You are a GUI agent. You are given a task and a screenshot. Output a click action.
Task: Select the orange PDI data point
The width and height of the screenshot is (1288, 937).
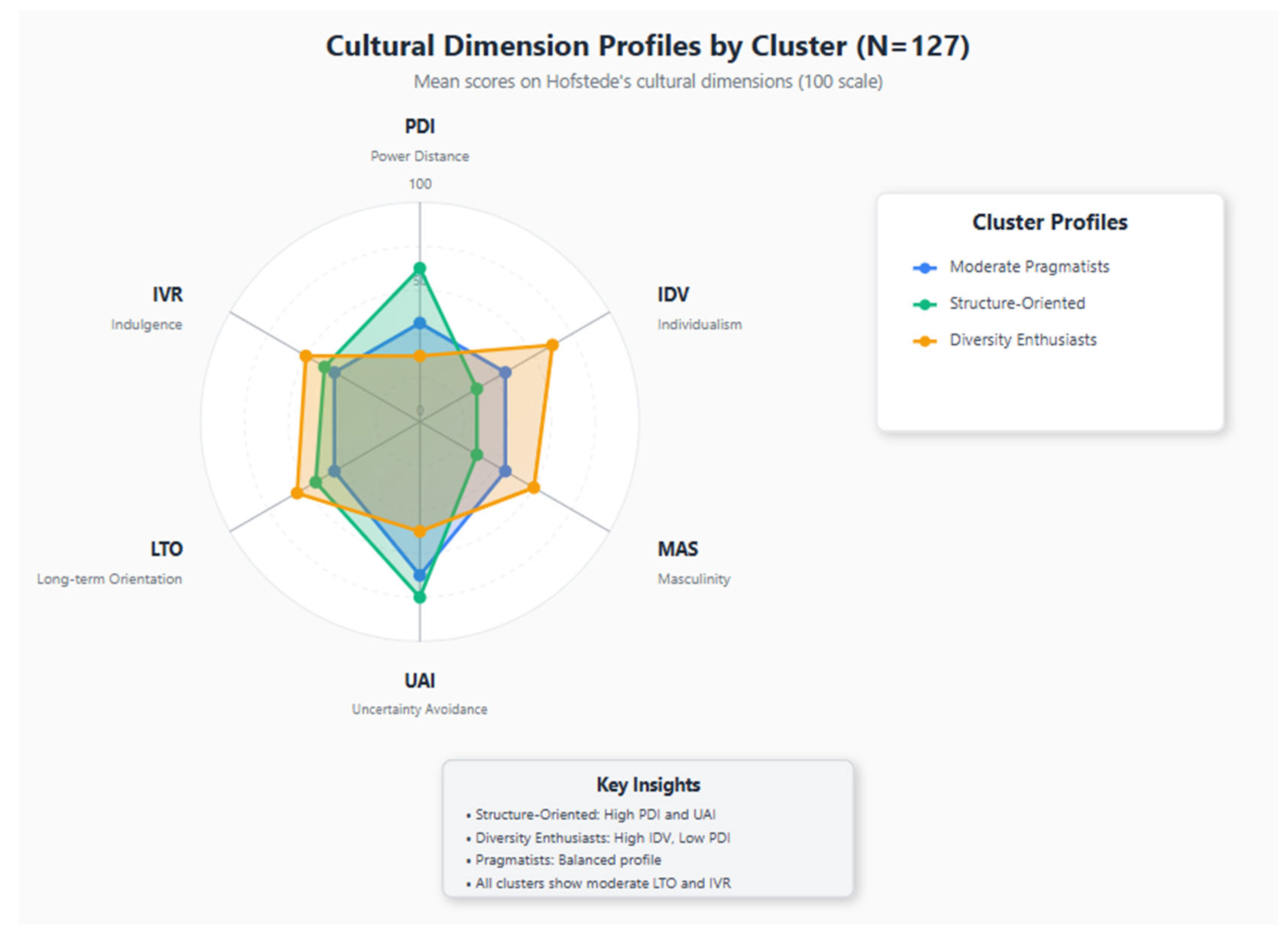click(x=419, y=356)
